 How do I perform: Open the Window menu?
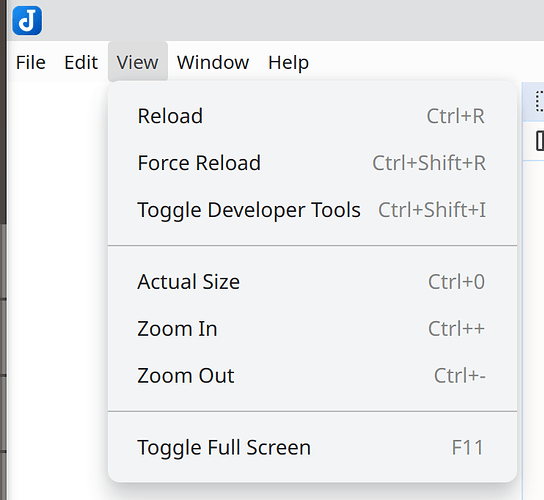(x=213, y=62)
